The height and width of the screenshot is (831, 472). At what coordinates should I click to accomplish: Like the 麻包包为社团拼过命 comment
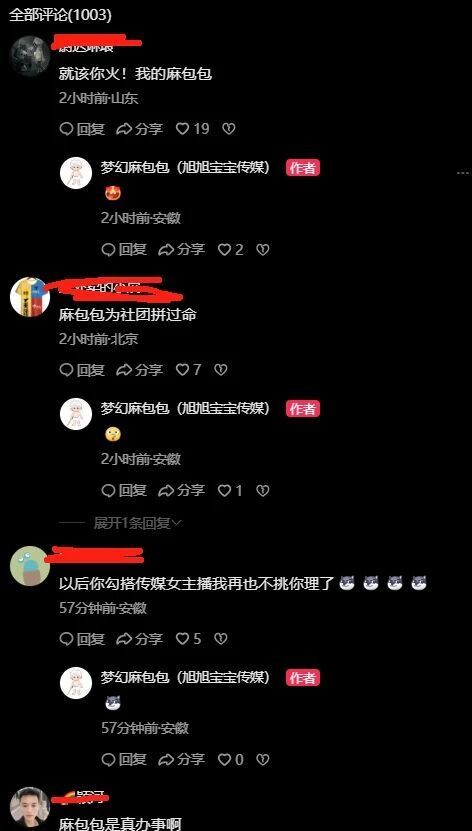(x=188, y=369)
